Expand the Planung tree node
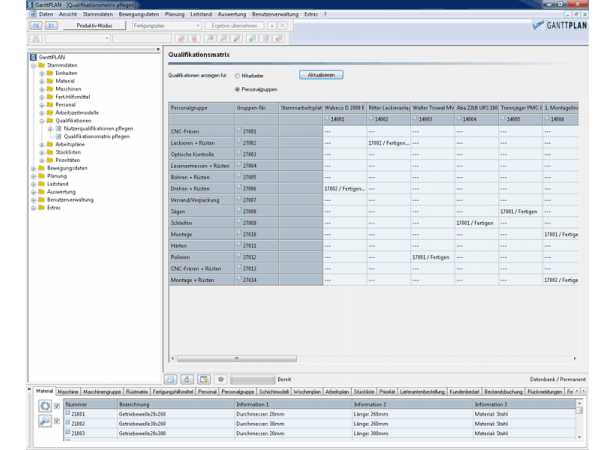Screen dimensions: 615x450 [33, 176]
